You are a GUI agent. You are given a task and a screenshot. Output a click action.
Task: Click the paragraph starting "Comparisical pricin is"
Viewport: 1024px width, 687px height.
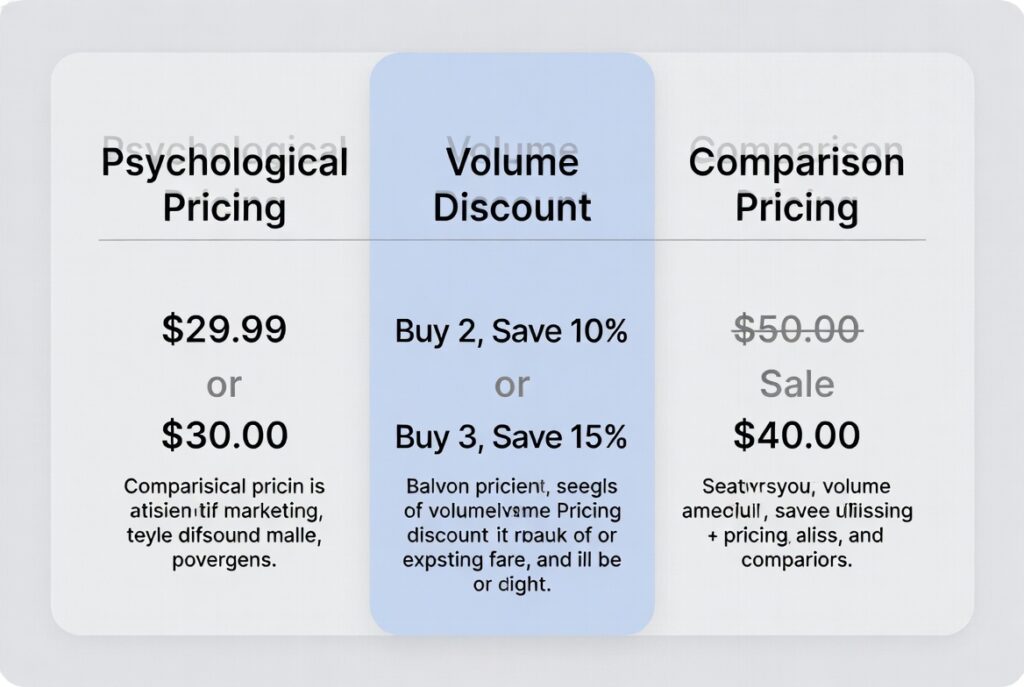coord(224,524)
